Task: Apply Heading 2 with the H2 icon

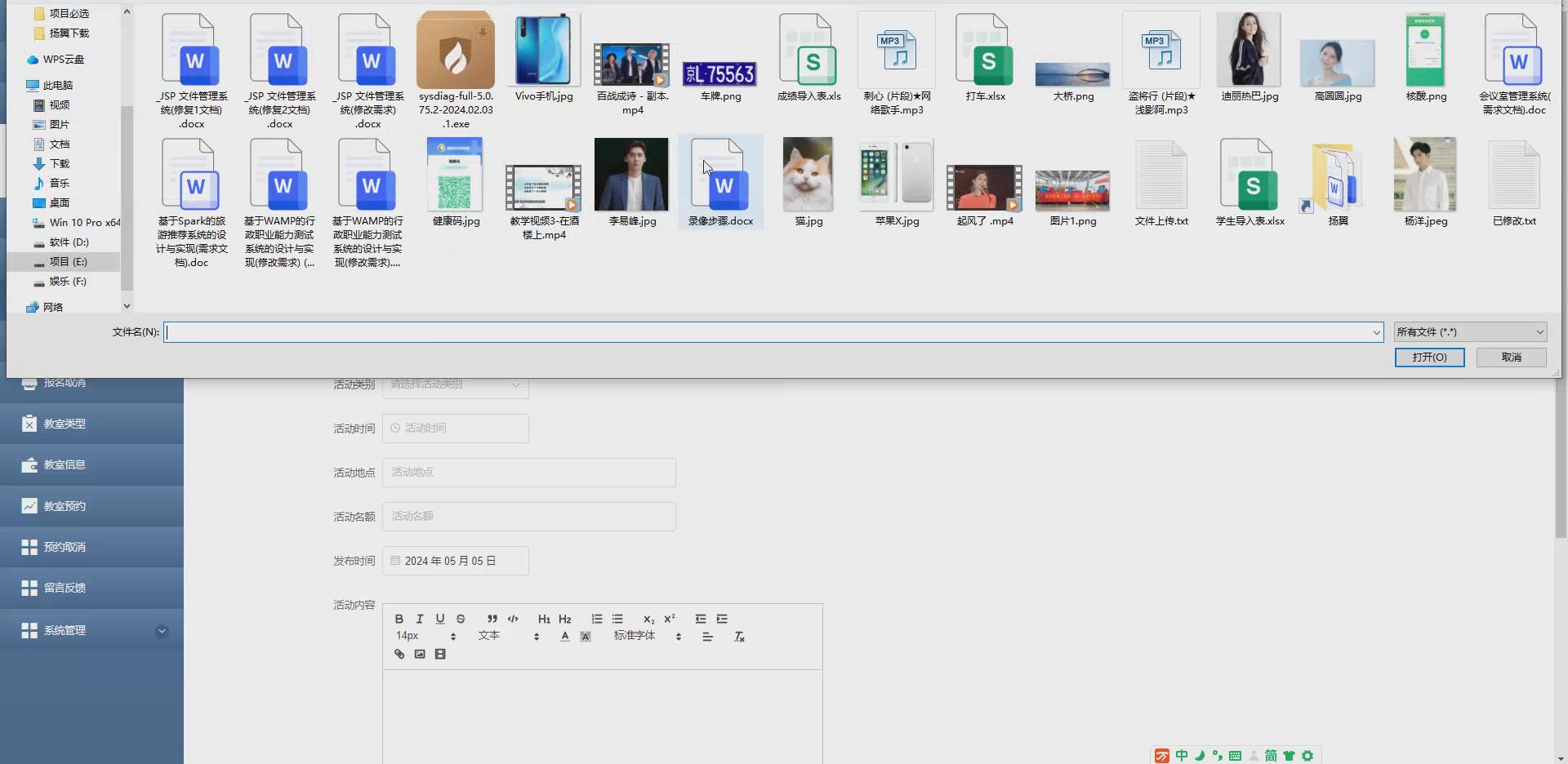Action: pos(564,619)
